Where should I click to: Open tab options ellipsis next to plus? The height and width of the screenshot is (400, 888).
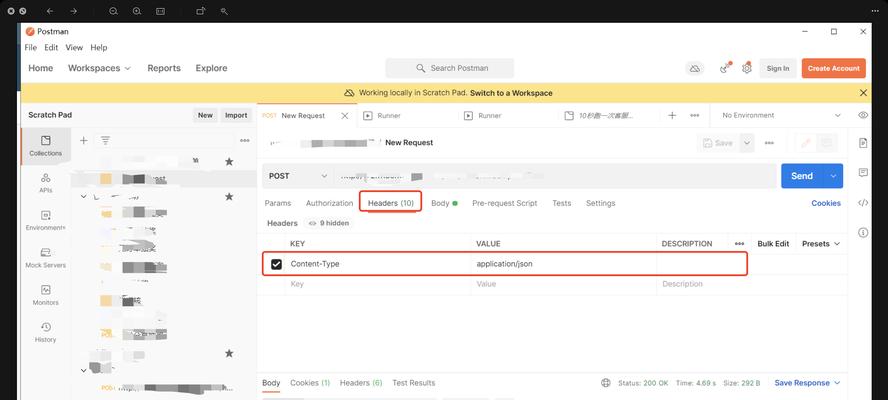pos(695,116)
